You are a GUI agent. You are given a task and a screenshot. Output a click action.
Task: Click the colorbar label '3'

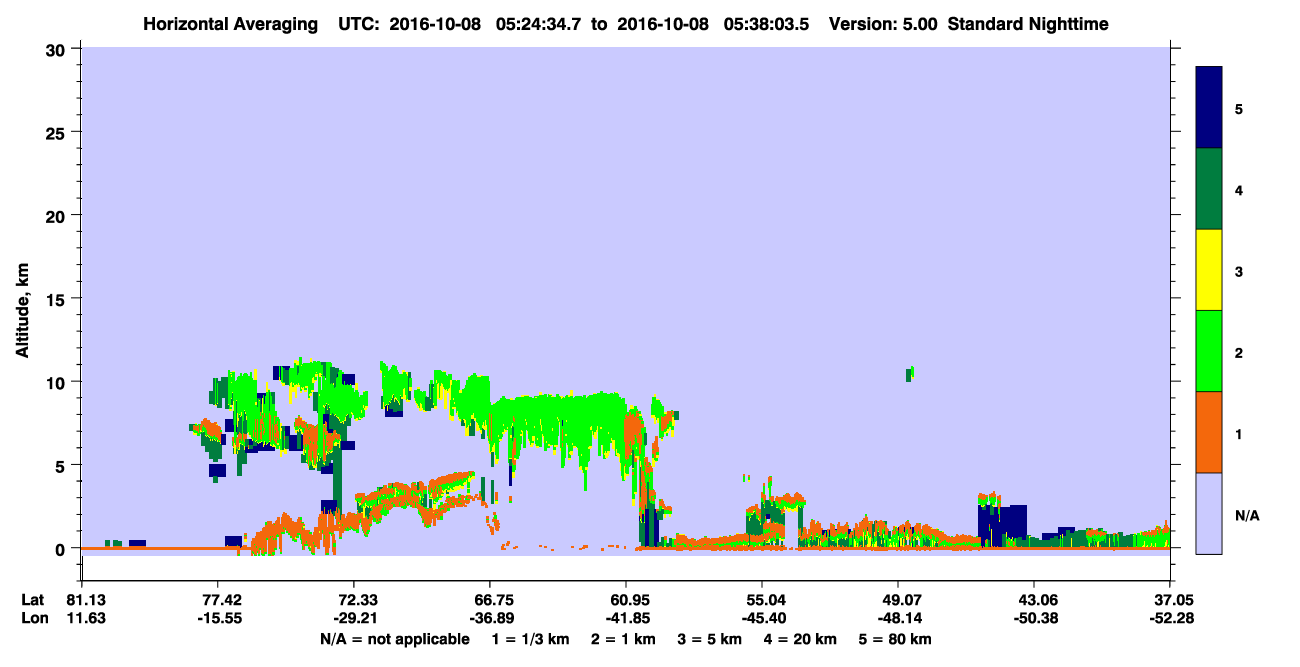pyautogui.click(x=1239, y=270)
